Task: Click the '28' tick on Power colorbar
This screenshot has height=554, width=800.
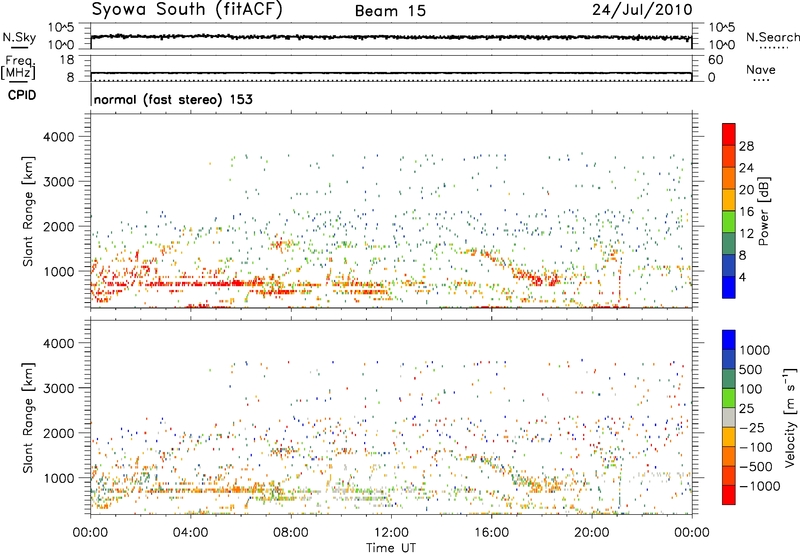Action: pyautogui.click(x=746, y=146)
